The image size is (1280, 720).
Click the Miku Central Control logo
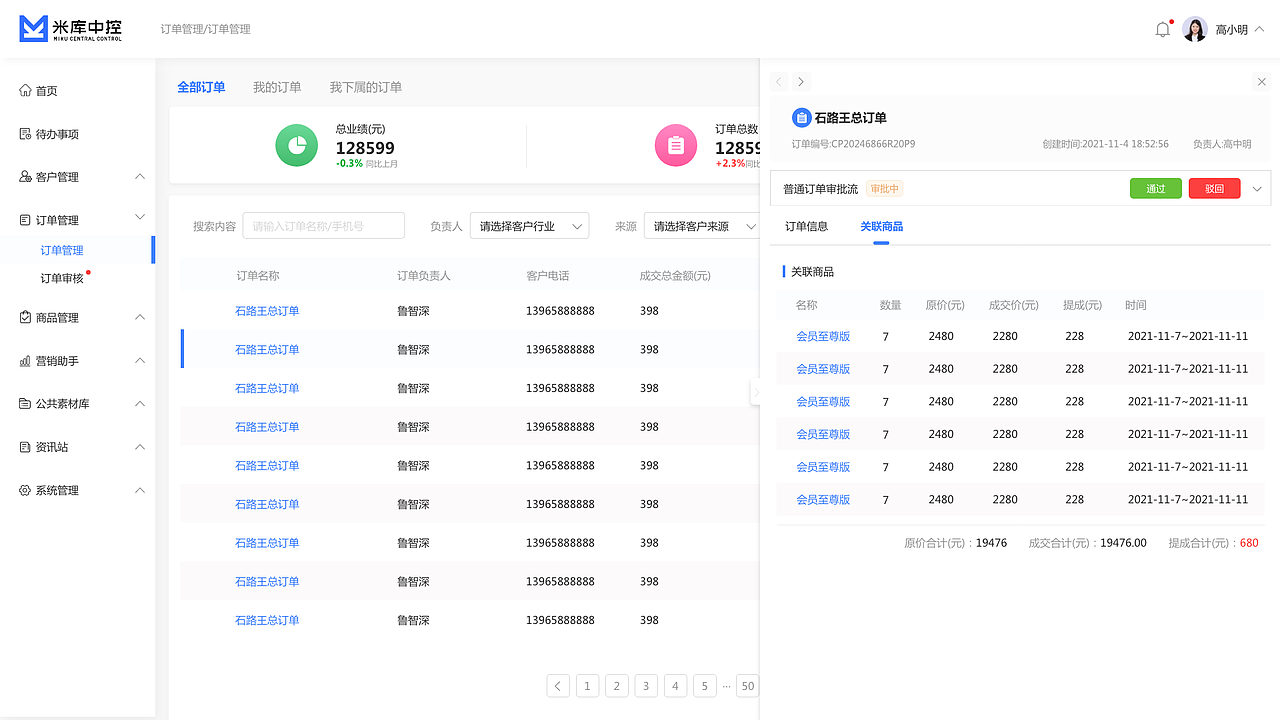coord(71,29)
